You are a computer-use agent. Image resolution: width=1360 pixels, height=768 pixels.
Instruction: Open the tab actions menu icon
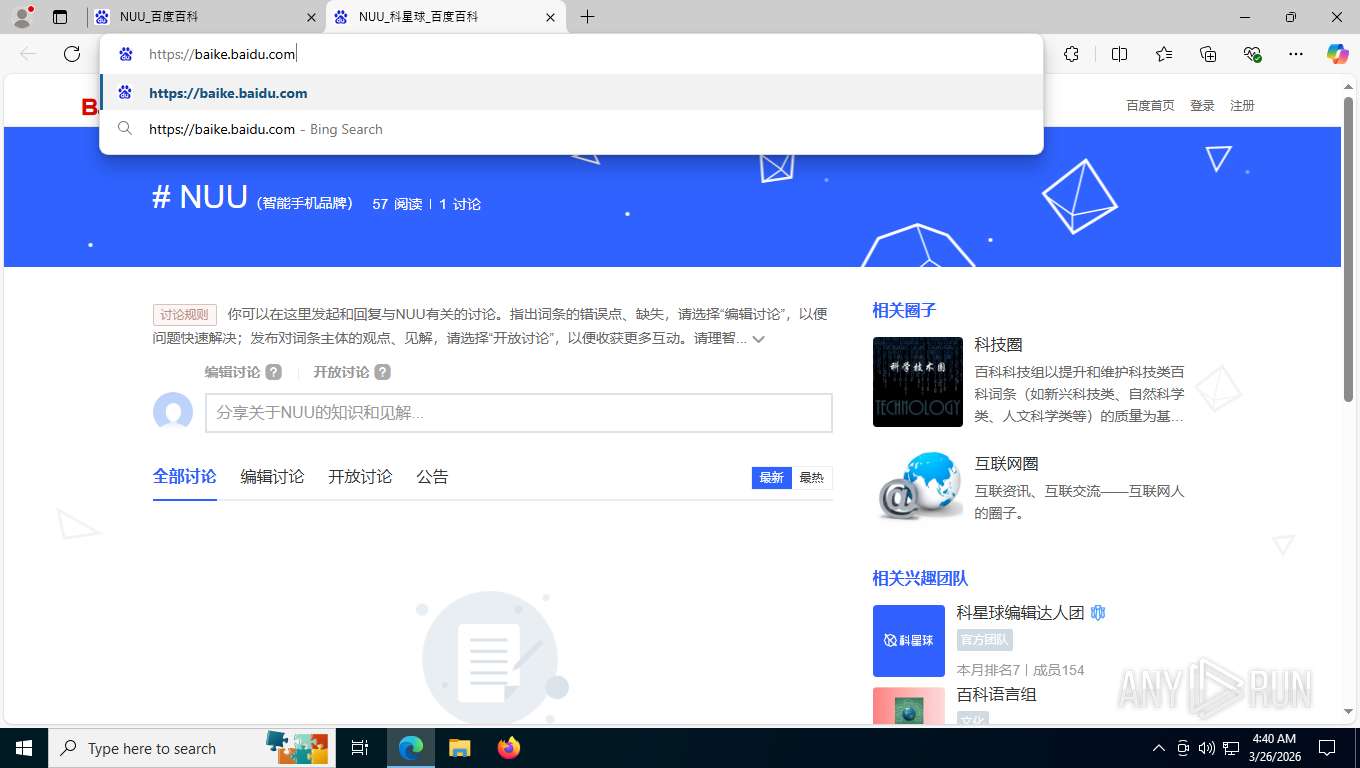(x=60, y=17)
